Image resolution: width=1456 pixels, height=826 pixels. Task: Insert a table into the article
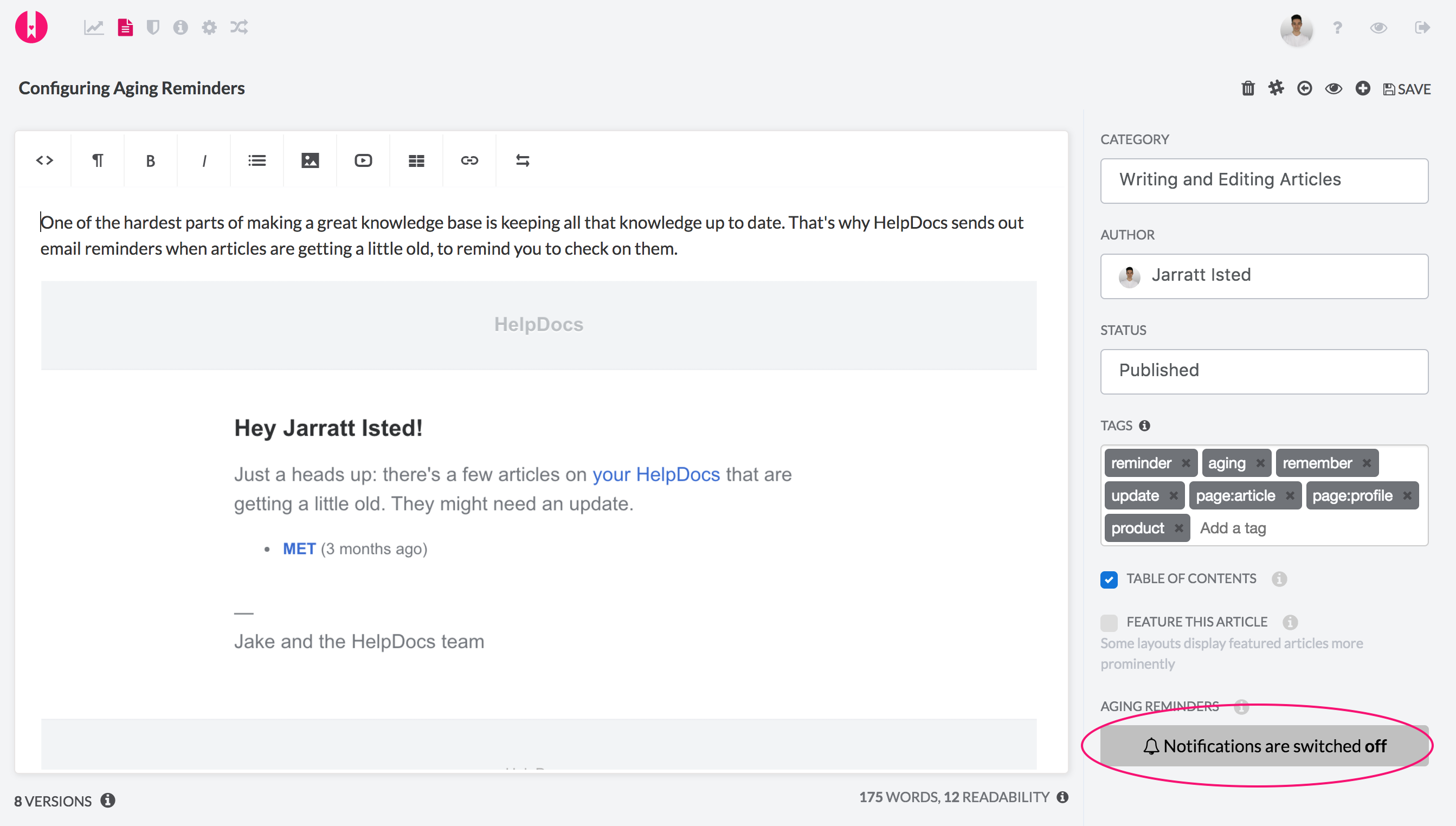click(416, 160)
